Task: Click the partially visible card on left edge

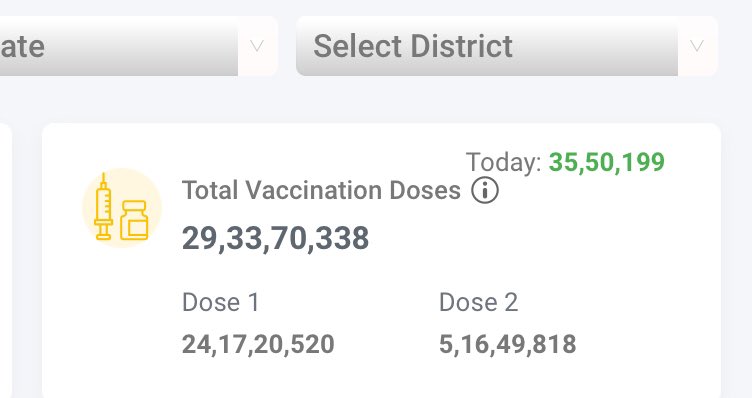Action: coord(5,260)
